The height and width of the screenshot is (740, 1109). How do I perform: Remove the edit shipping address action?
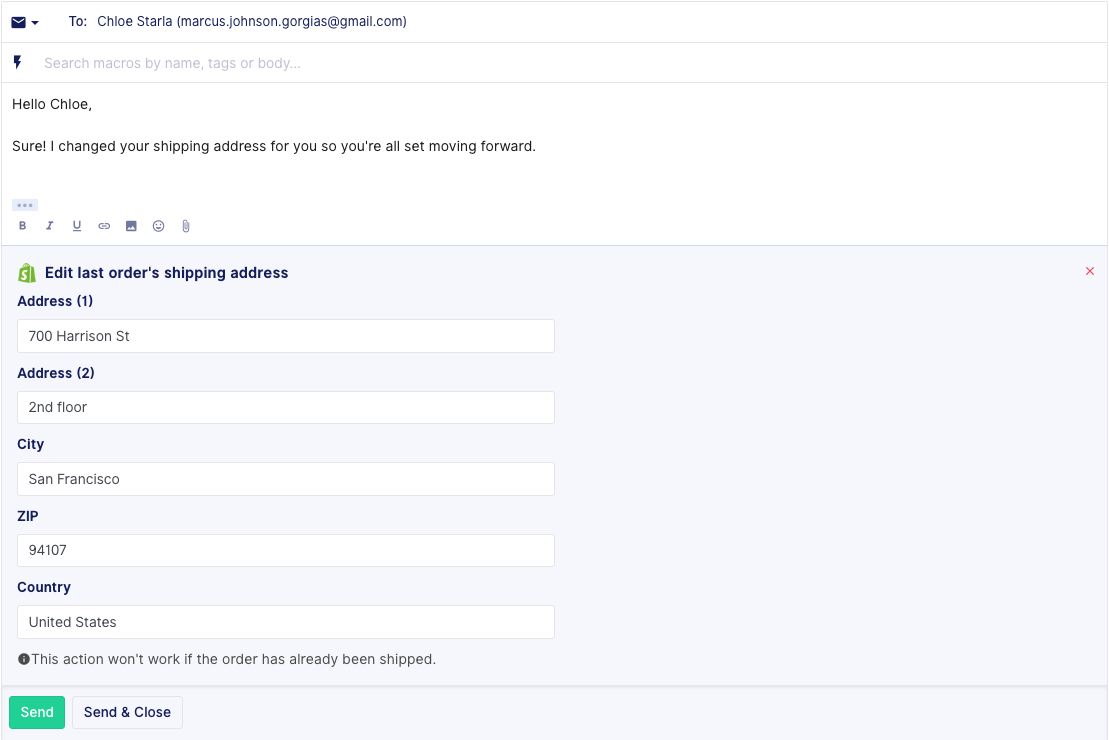[1090, 271]
